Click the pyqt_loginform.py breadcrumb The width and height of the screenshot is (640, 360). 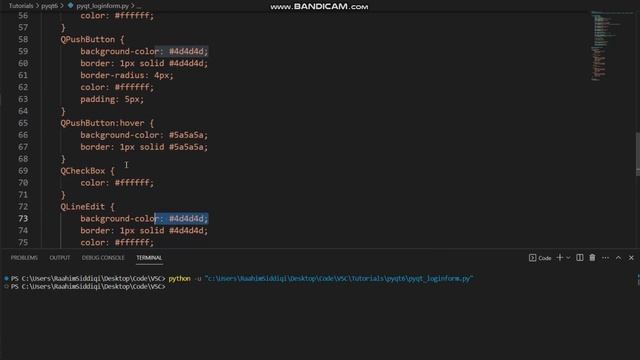click(x=102, y=6)
